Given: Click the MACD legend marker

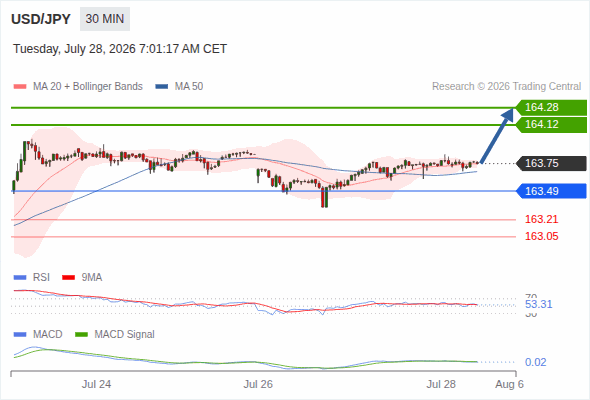Looking at the screenshot, I should tap(20, 335).
